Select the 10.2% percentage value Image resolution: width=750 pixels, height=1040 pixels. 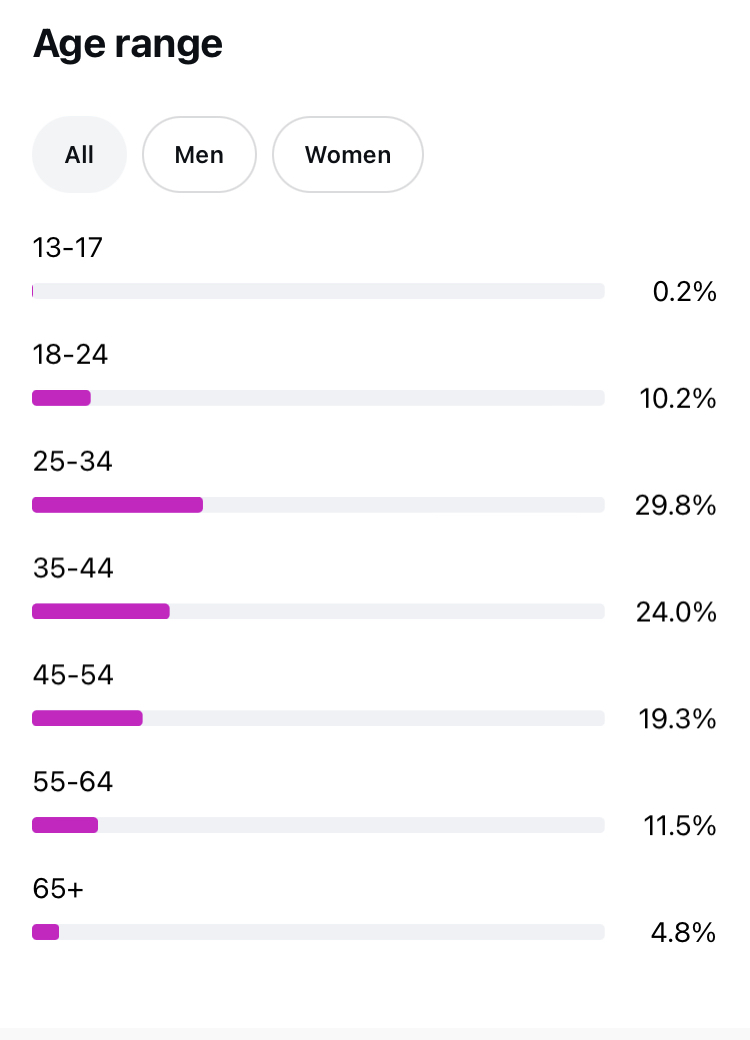tap(678, 399)
